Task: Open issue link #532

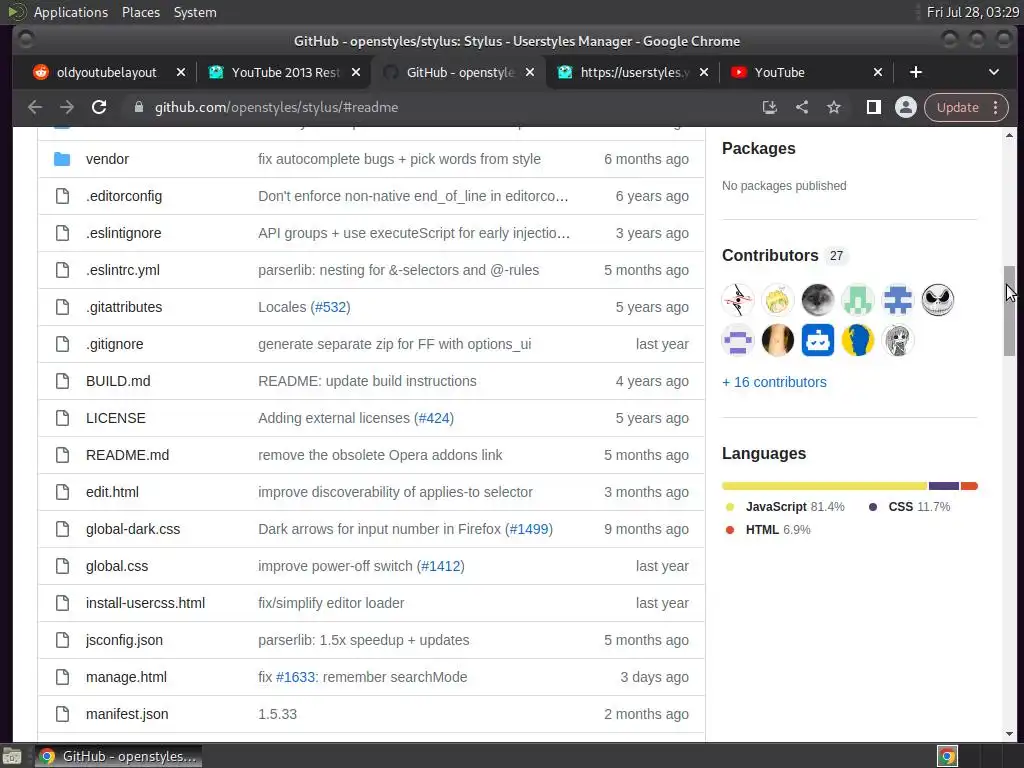Action: [330, 307]
